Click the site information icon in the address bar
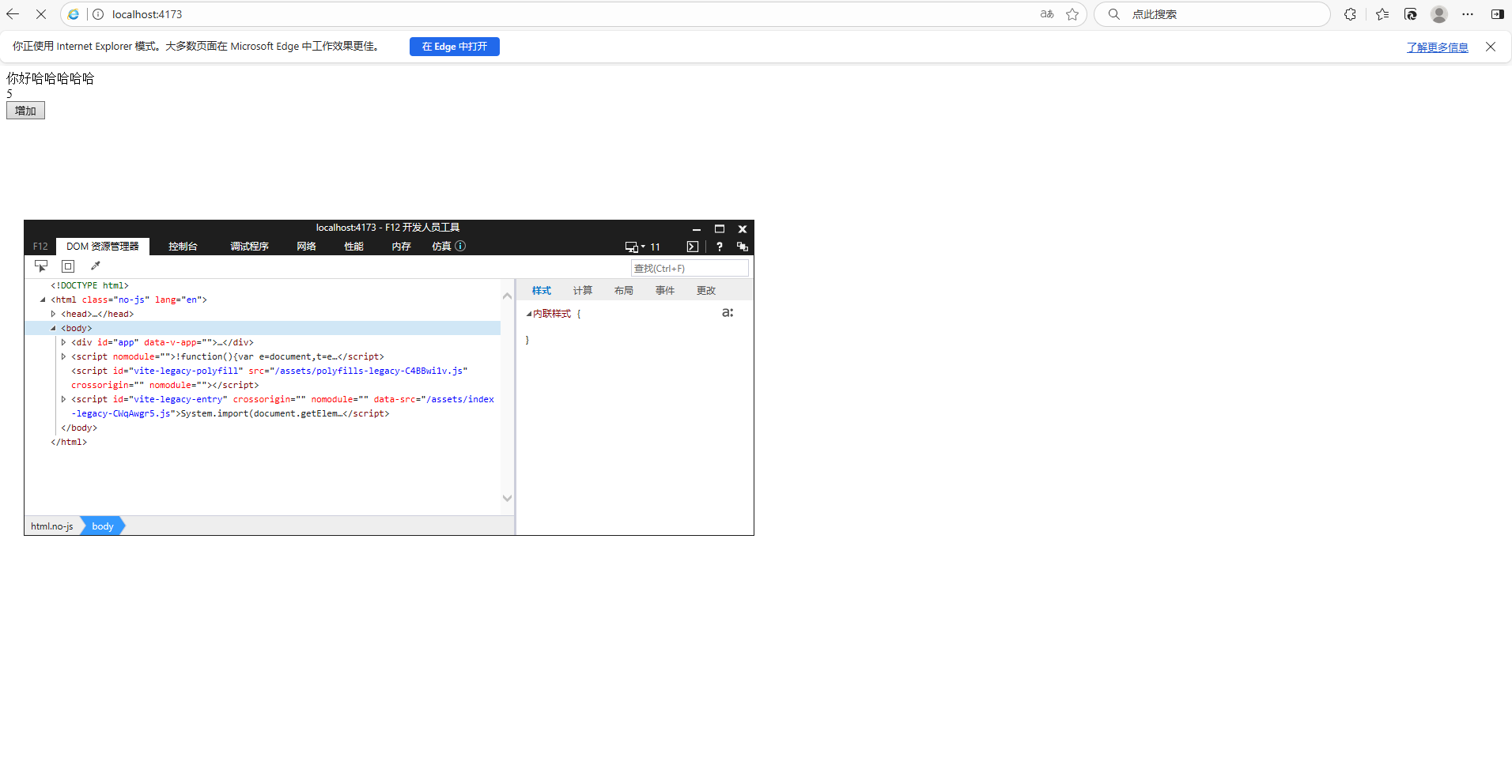Viewport: 1512px width, 784px height. coord(98,14)
